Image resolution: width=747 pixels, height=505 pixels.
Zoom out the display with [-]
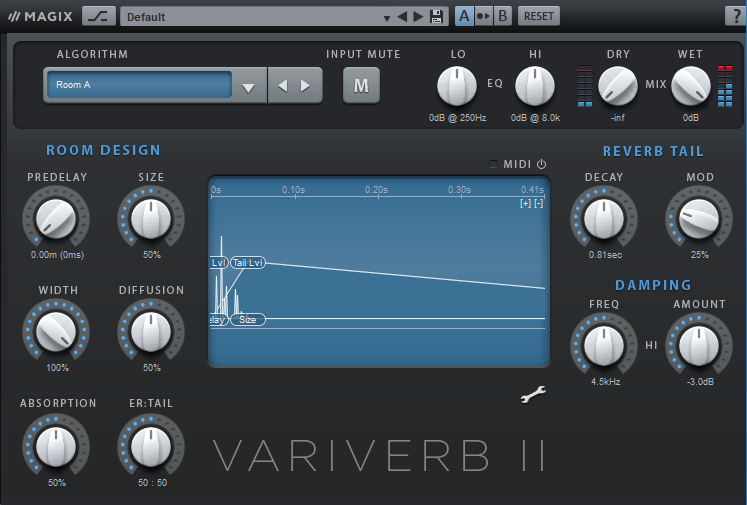point(538,203)
